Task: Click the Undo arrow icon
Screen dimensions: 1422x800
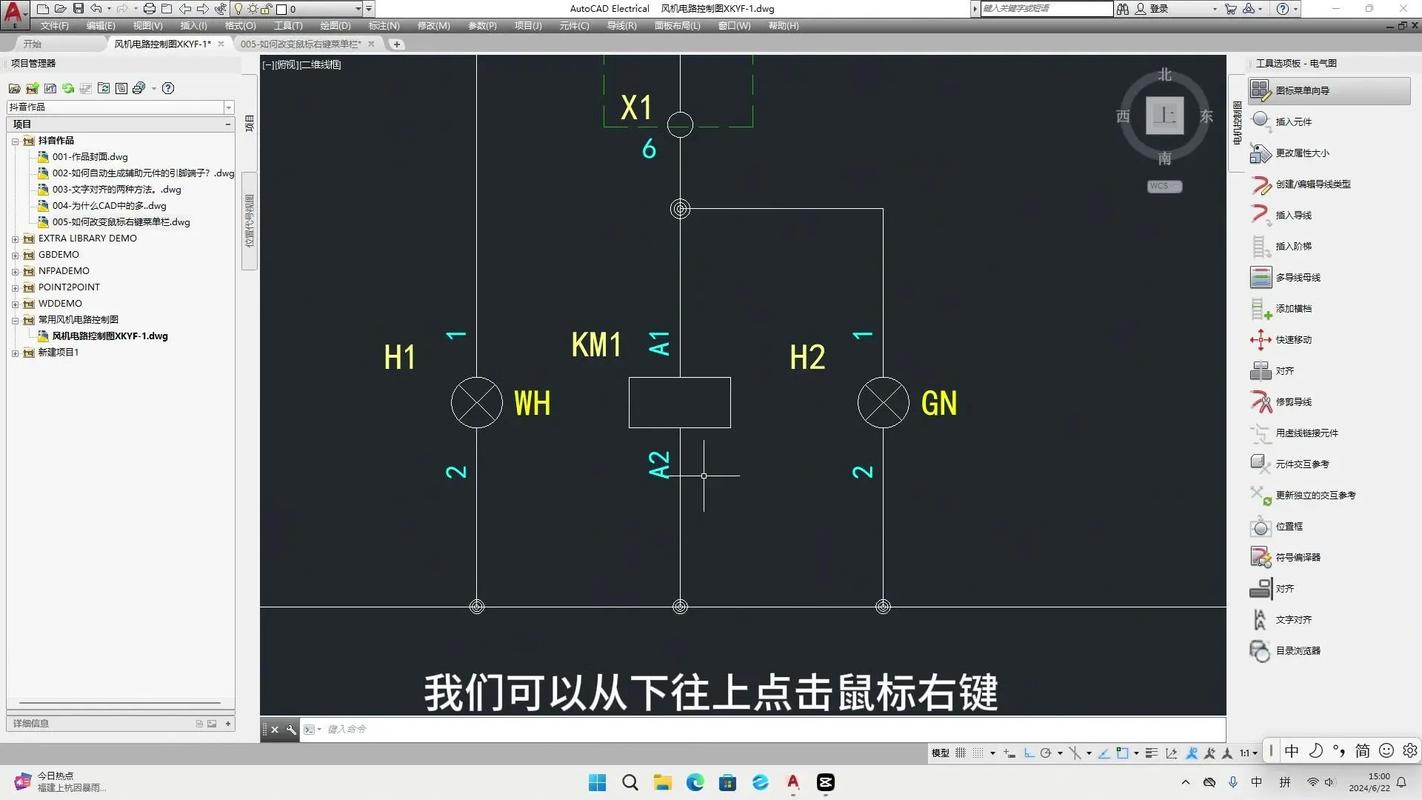Action: [x=96, y=9]
